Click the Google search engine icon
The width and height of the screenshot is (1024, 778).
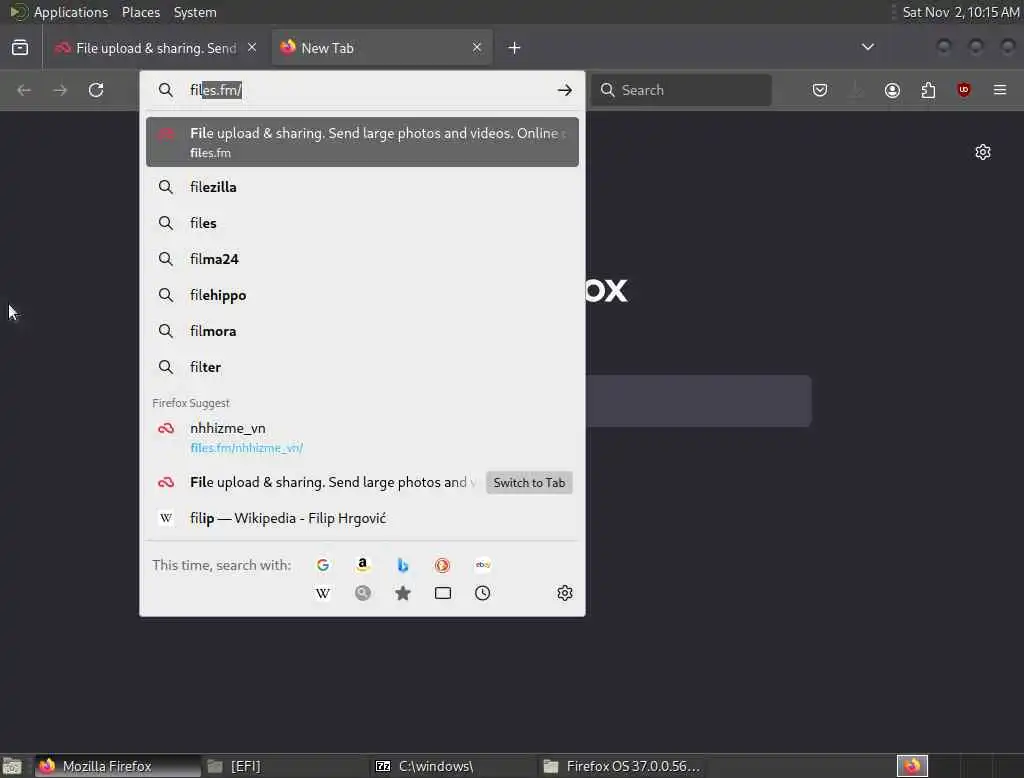[x=323, y=565]
